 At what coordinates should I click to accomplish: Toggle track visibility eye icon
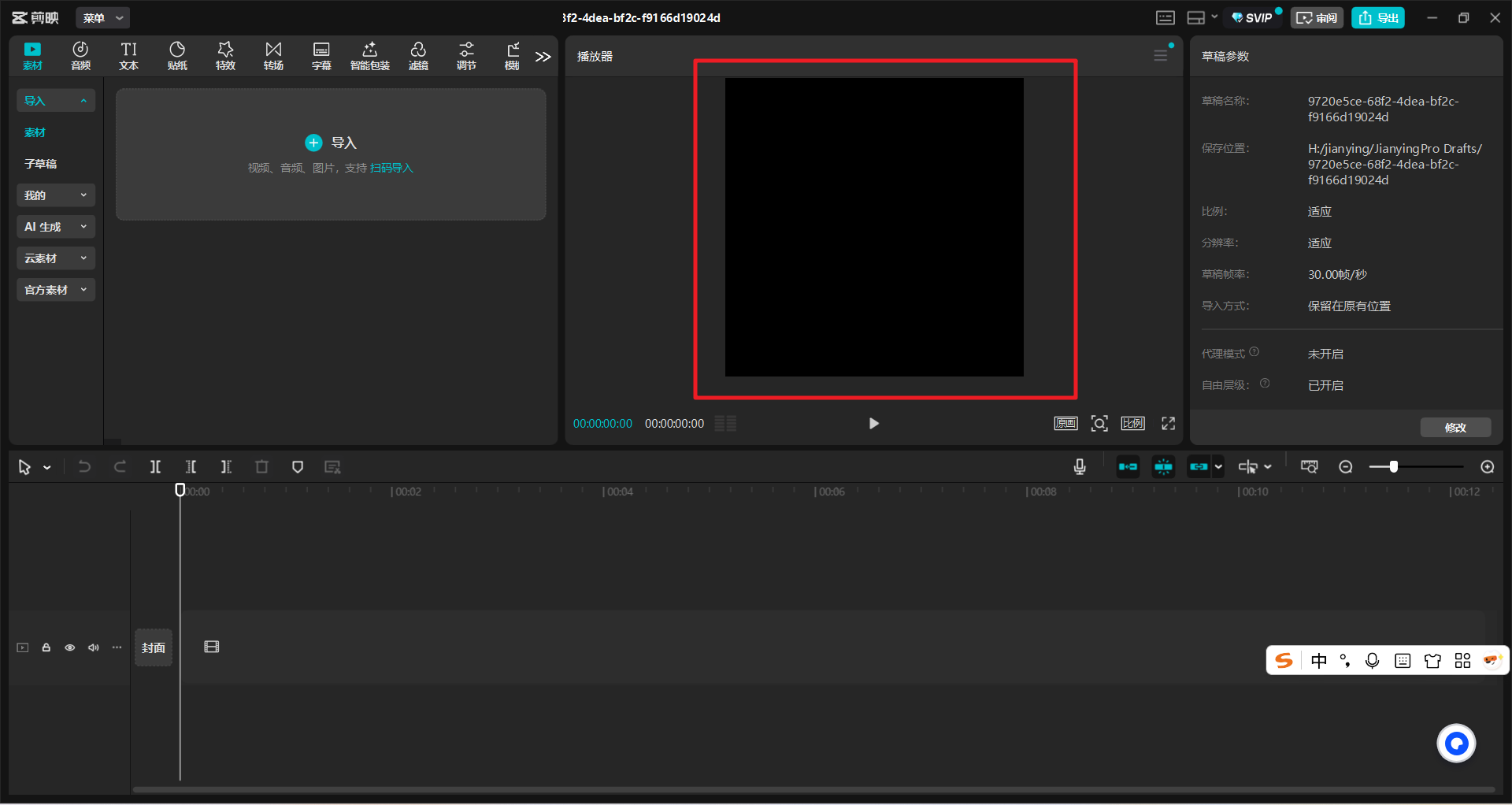pyautogui.click(x=70, y=647)
